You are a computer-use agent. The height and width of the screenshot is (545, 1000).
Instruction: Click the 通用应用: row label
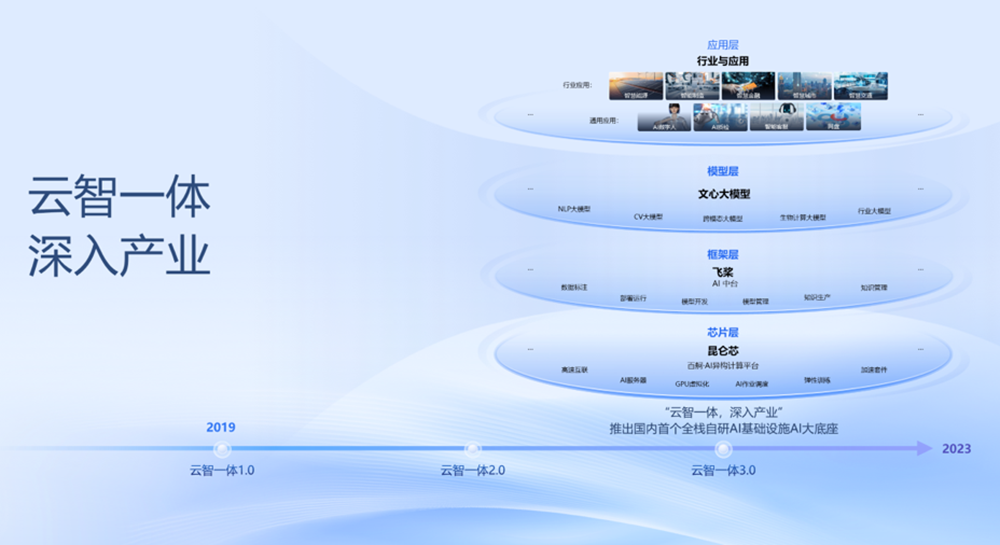click(x=604, y=120)
